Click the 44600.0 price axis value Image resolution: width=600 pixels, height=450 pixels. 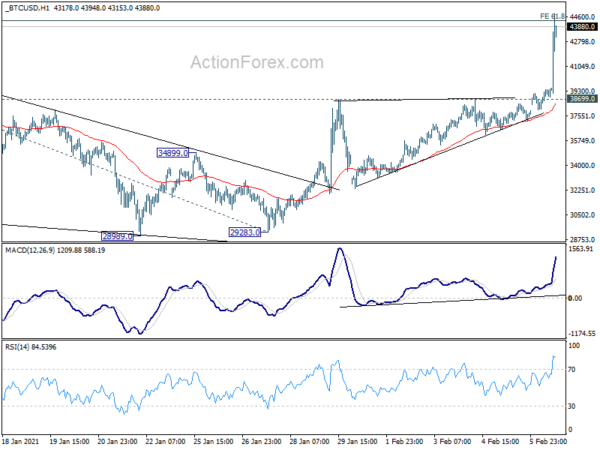pos(582,17)
